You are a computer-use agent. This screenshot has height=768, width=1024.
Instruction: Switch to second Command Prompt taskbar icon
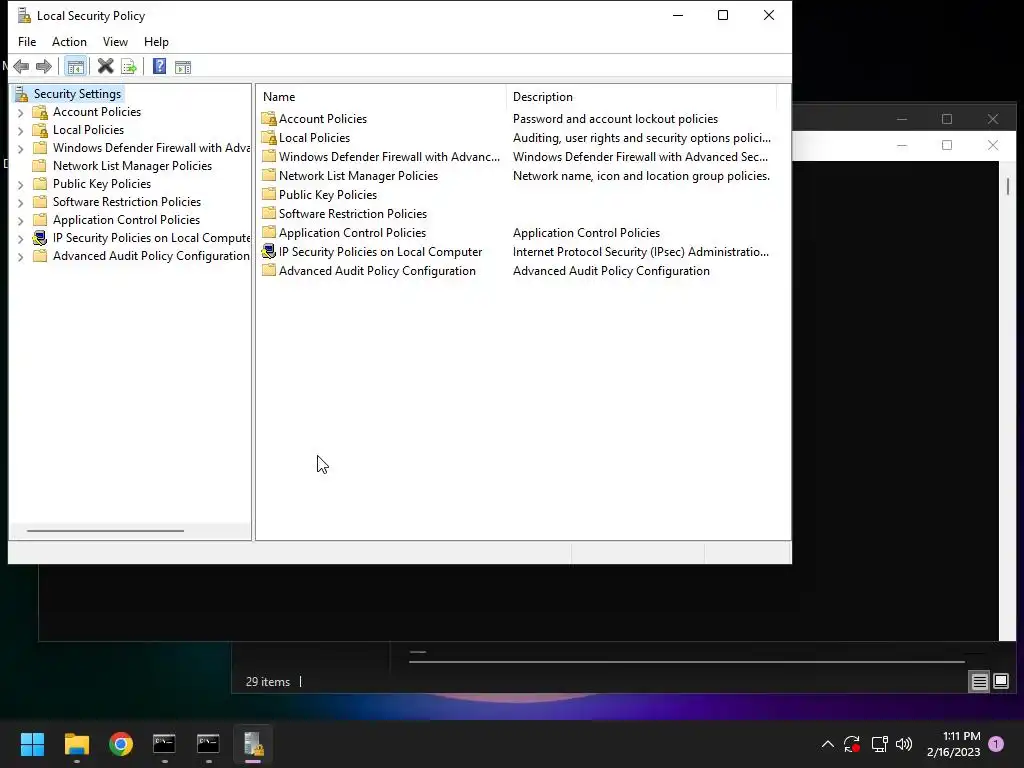208,744
